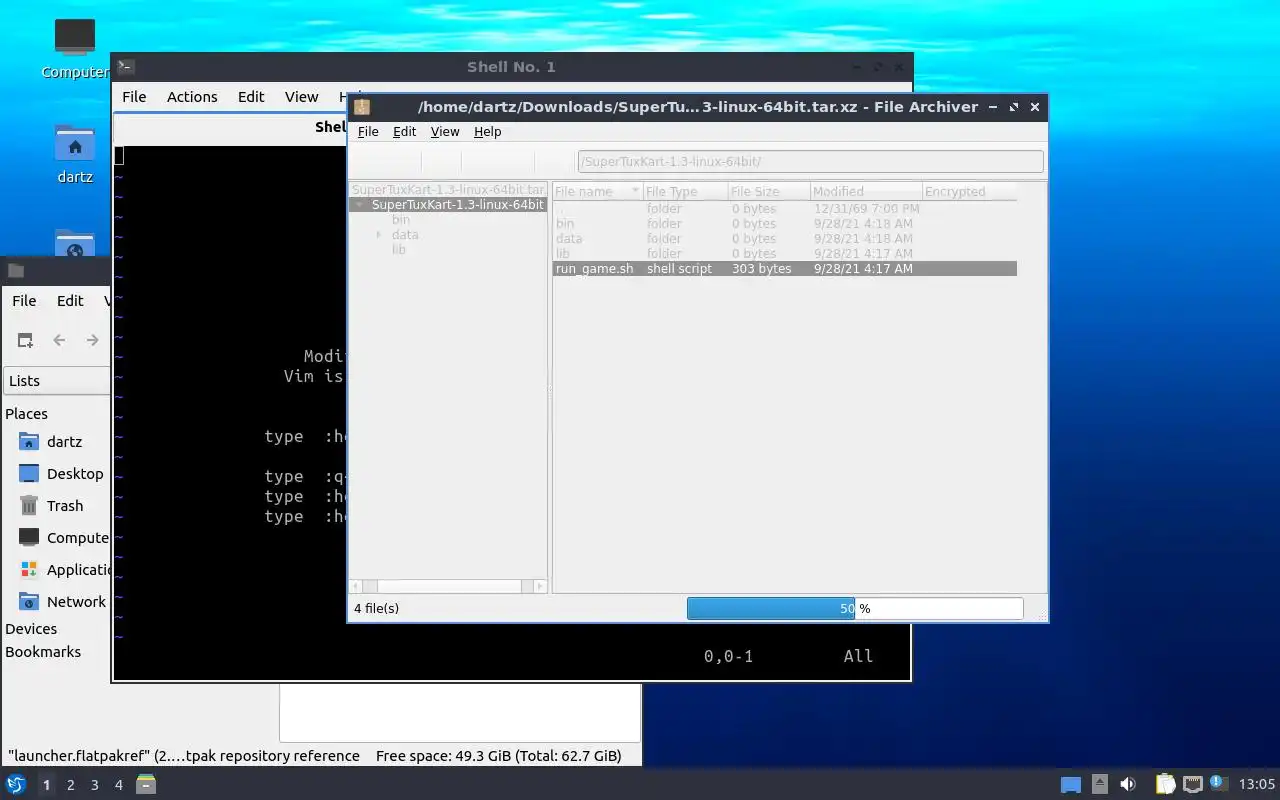Open the dartz home folder desktop icon
Viewport: 1280px width, 800px height.
point(75,154)
